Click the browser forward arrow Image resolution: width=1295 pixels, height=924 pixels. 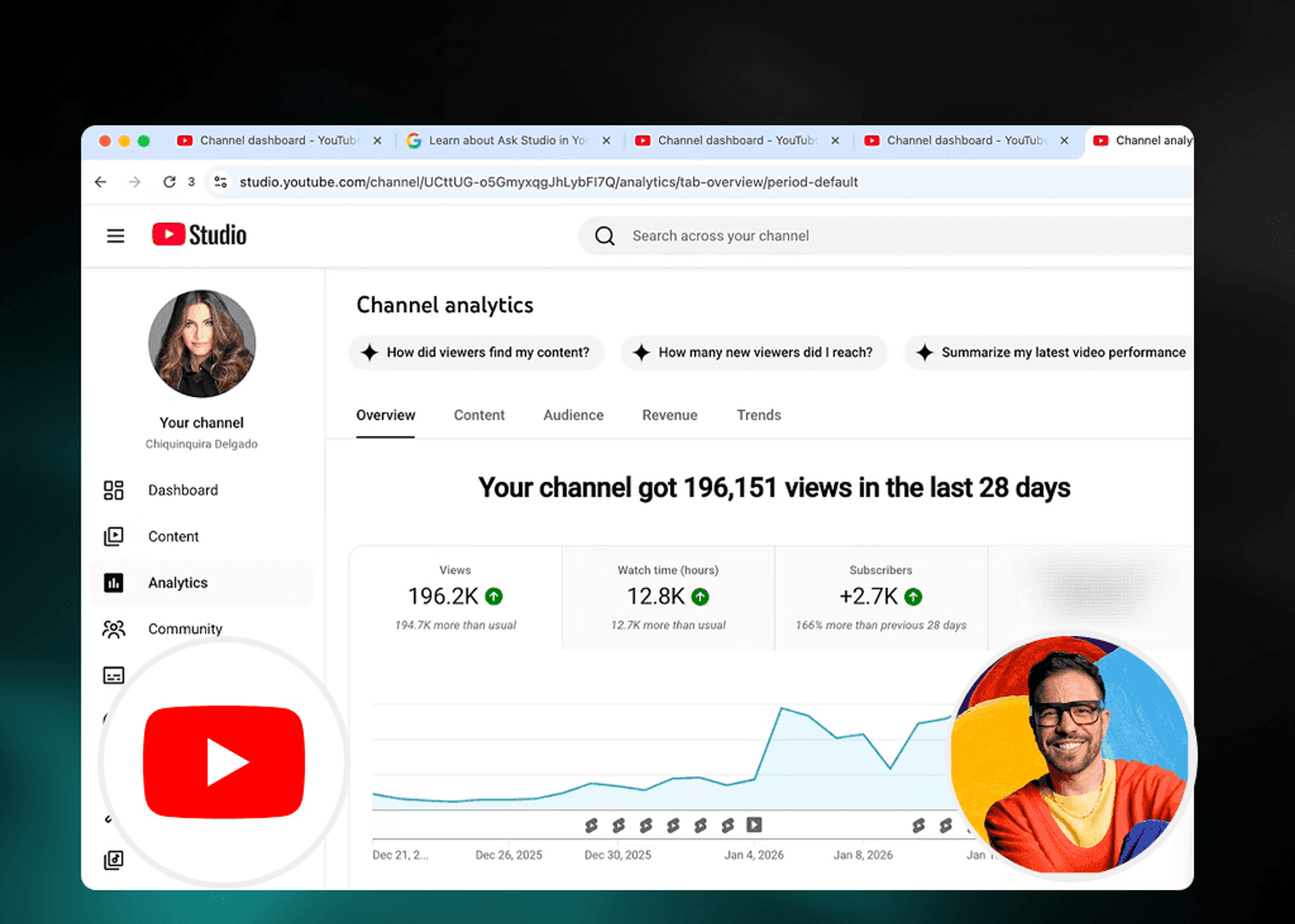tap(135, 182)
